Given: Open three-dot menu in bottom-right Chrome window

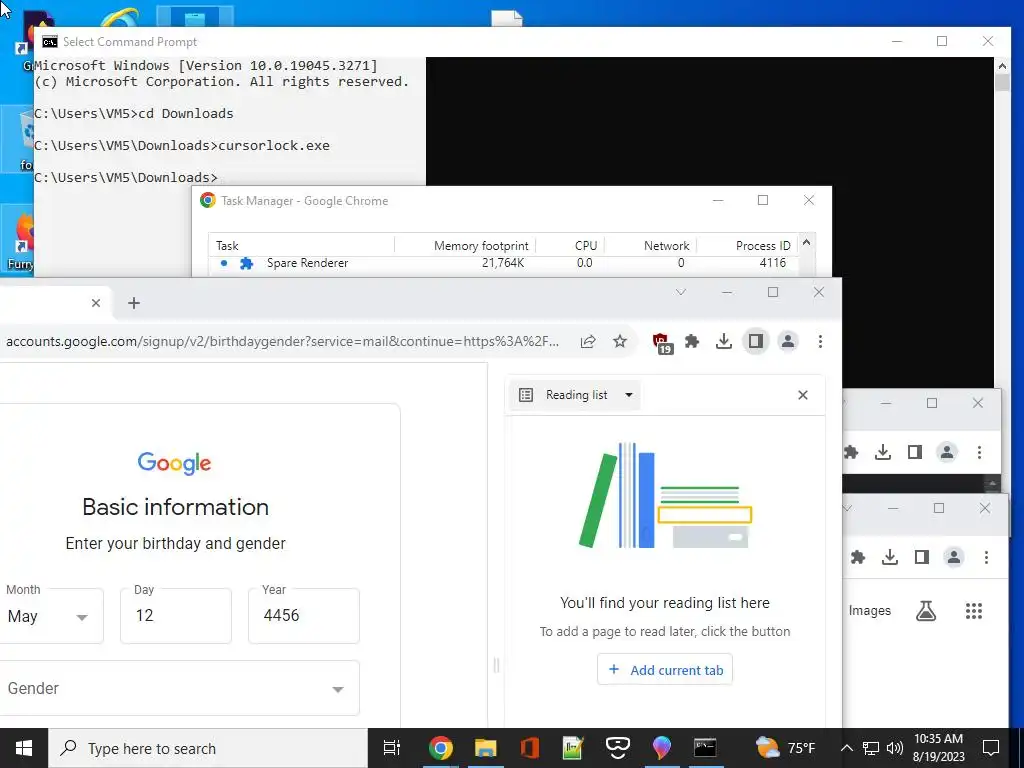Looking at the screenshot, I should click(986, 557).
